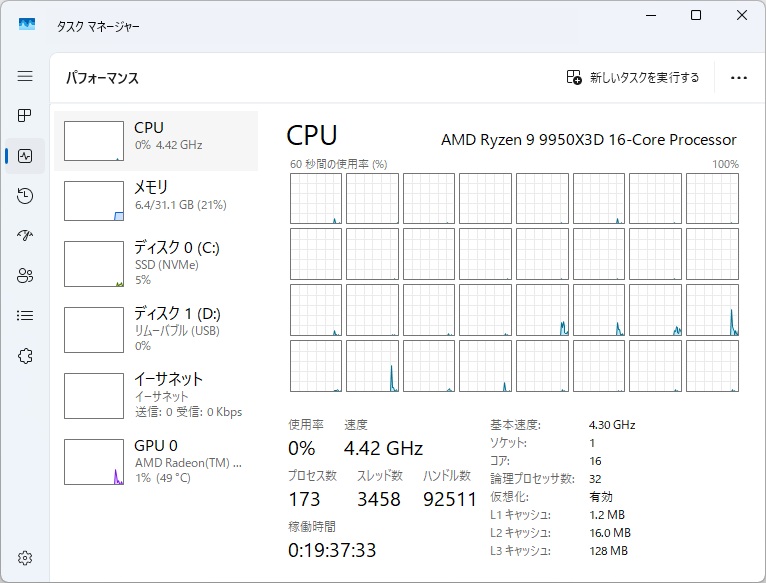Open the hamburger navigation menu
Screen dimensions: 766x583
pos(25,76)
